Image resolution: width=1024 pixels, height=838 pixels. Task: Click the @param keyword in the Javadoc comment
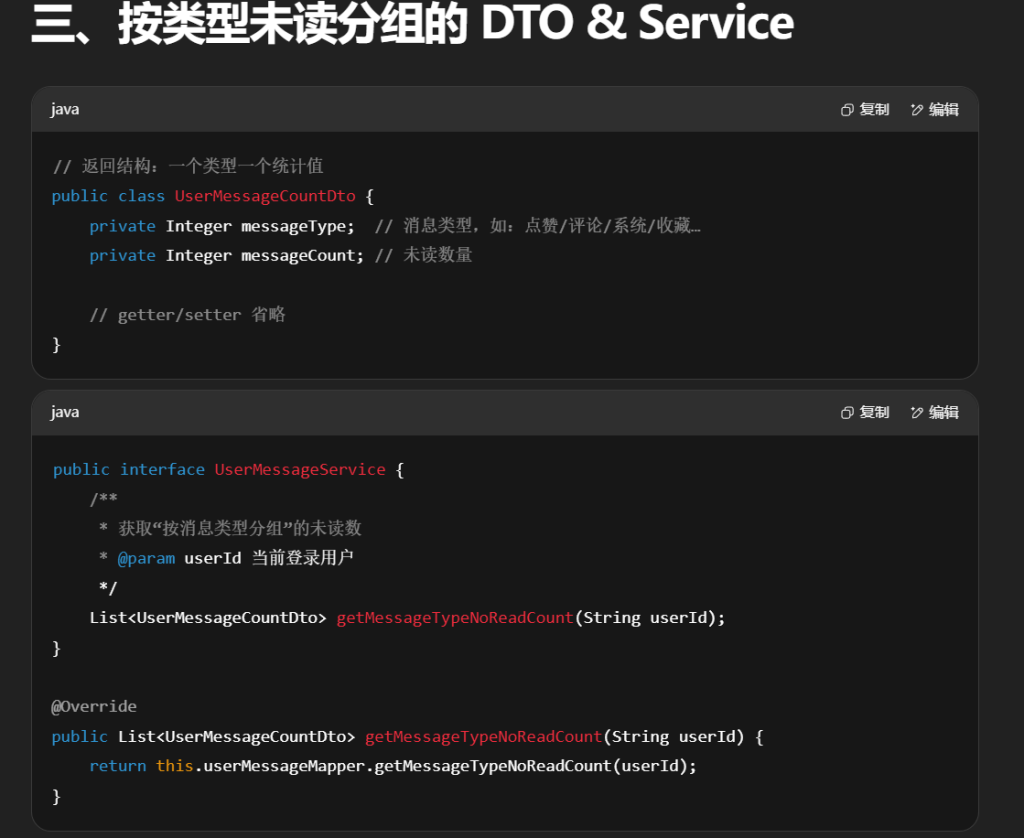(x=147, y=558)
